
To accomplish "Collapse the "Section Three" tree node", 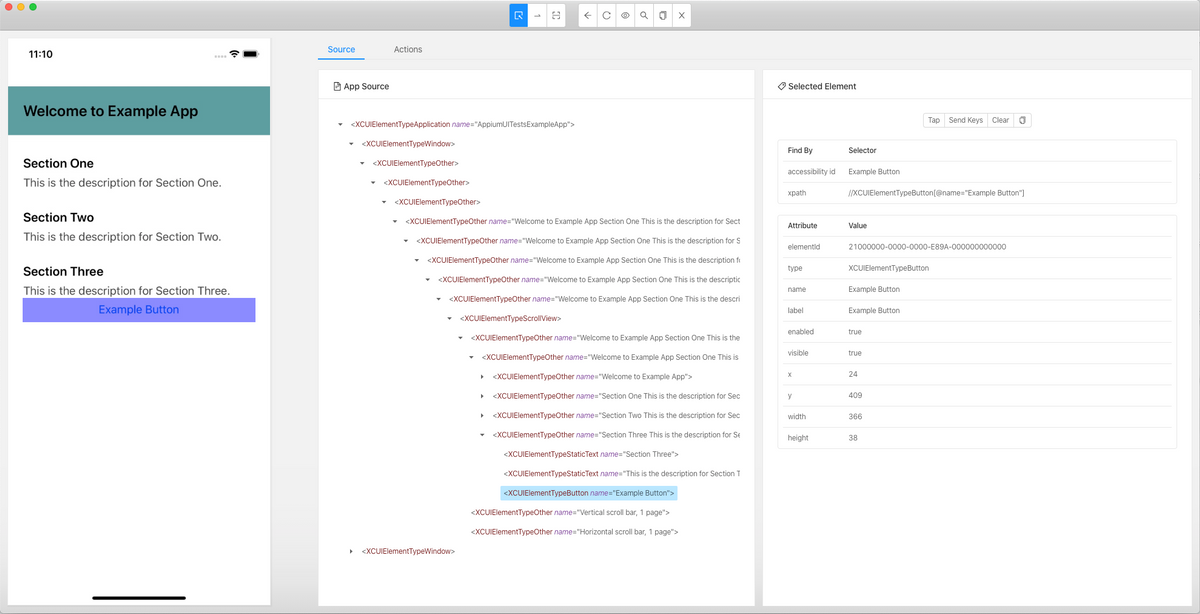I will (482, 435).
